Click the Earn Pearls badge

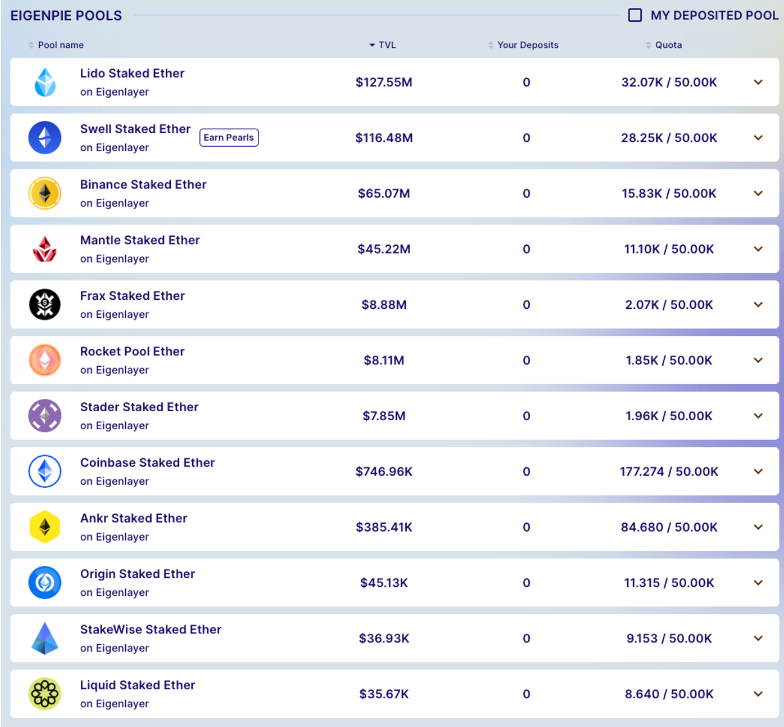pos(229,138)
